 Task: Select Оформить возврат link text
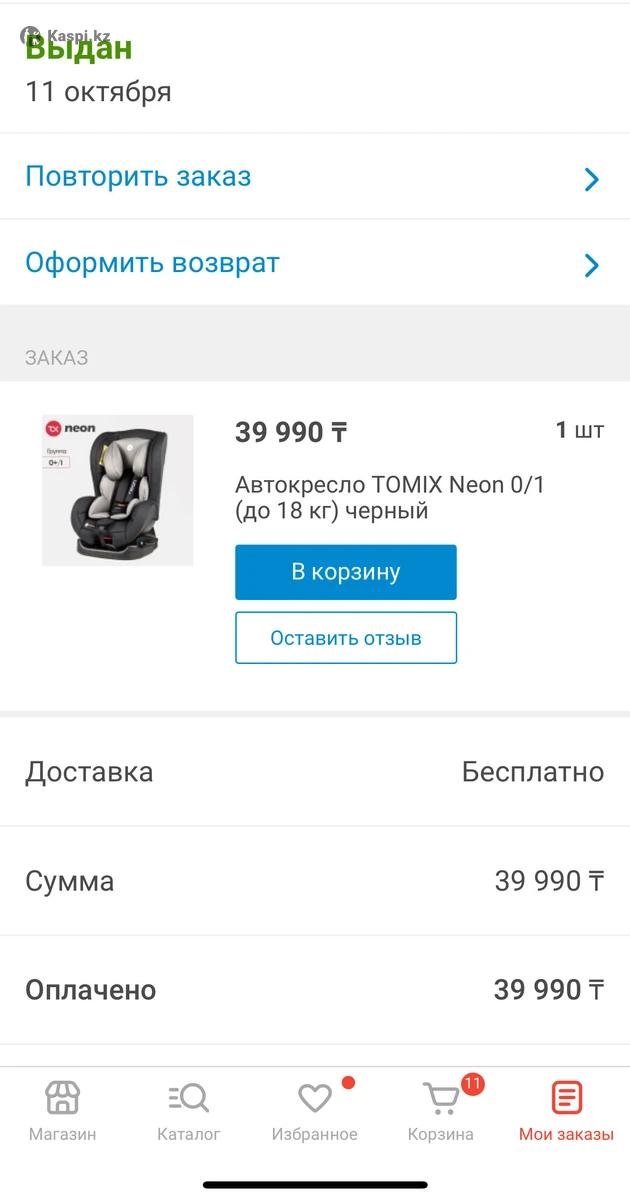pos(152,263)
